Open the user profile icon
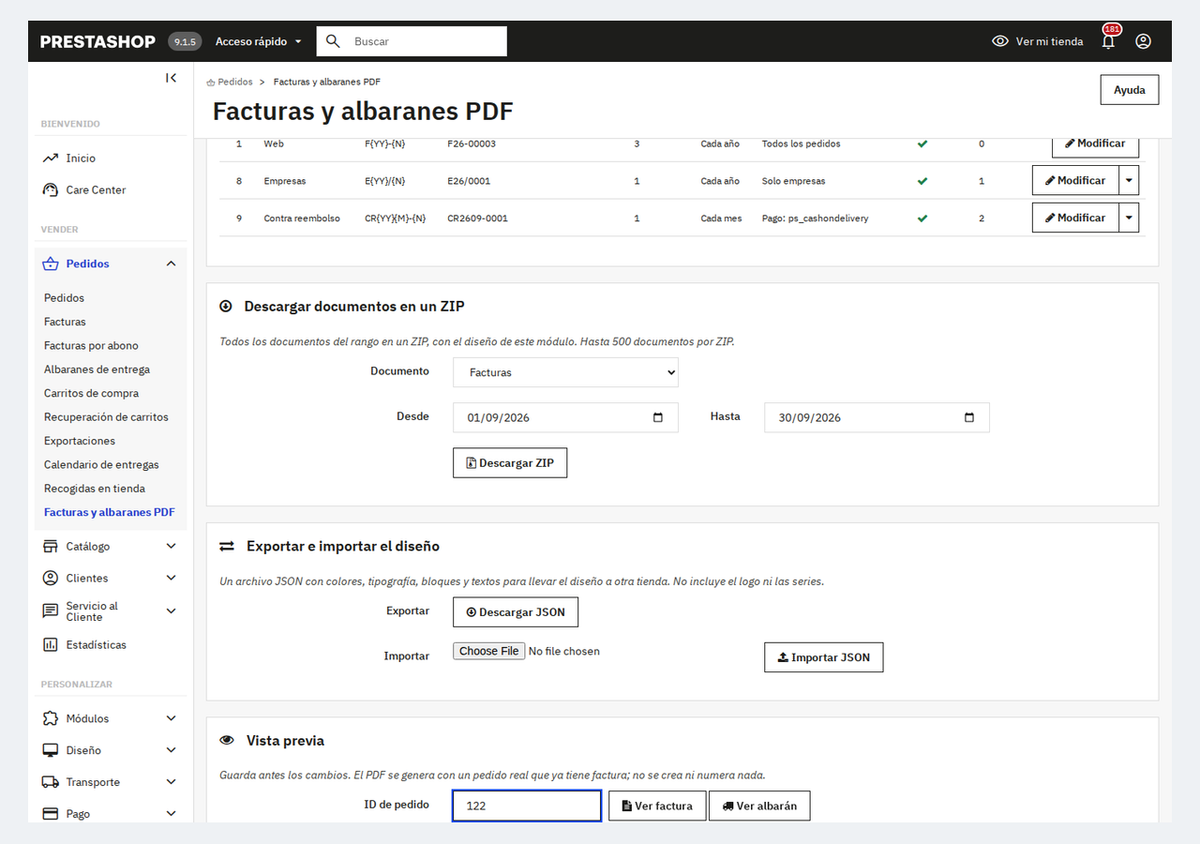This screenshot has height=844, width=1200. (1144, 42)
